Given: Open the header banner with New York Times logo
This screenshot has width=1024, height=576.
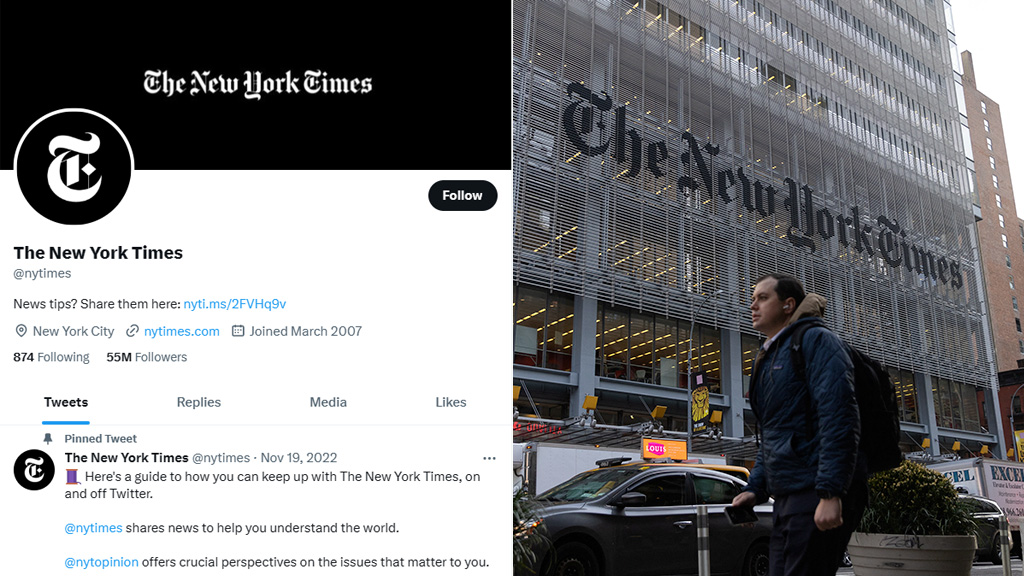Looking at the screenshot, I should [256, 85].
